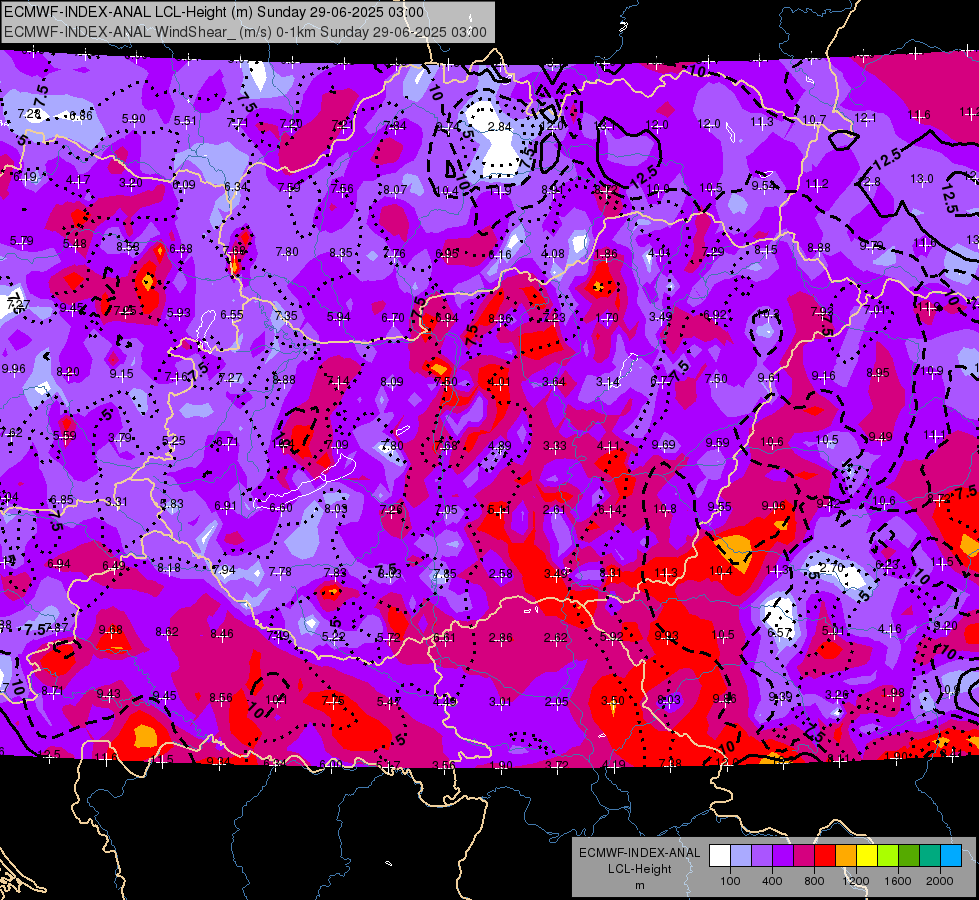This screenshot has height=900, width=979.
Task: Click the map value 2.70
Action: click(x=832, y=568)
